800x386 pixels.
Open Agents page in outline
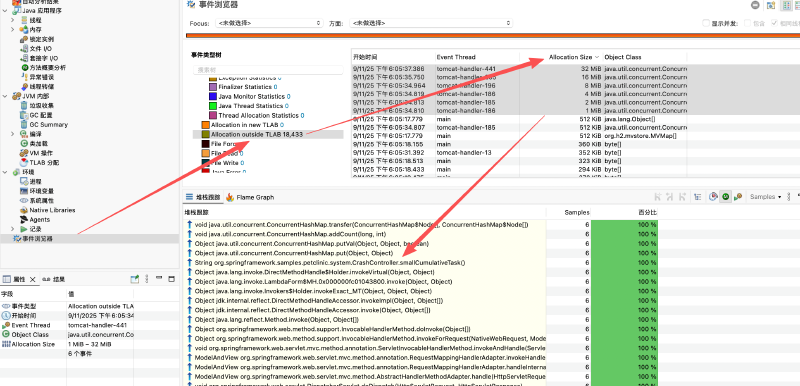(x=40, y=219)
